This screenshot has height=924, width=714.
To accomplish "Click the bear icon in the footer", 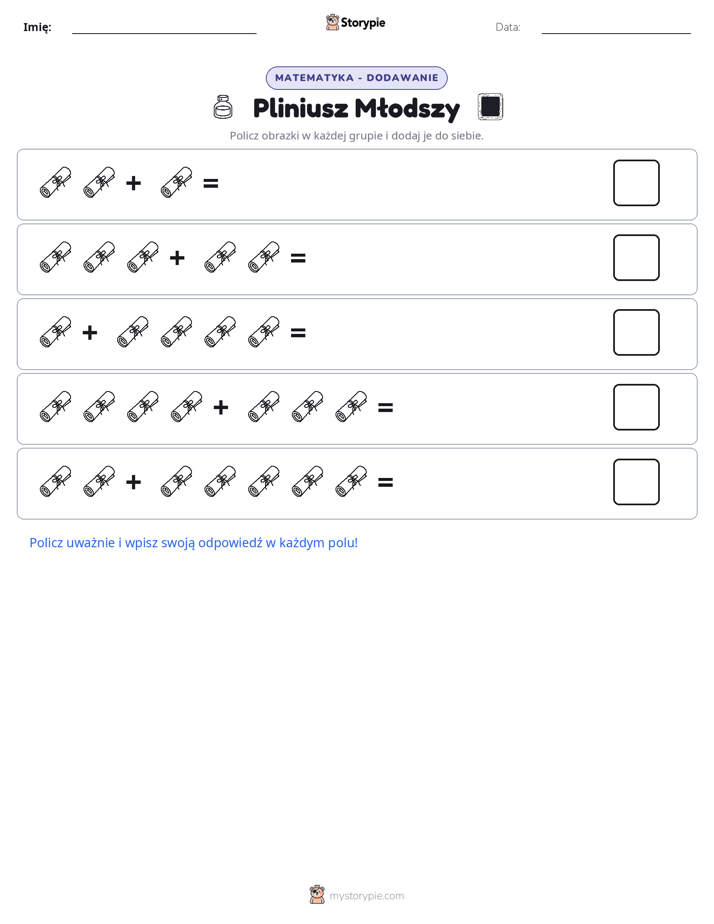I will 317,895.
